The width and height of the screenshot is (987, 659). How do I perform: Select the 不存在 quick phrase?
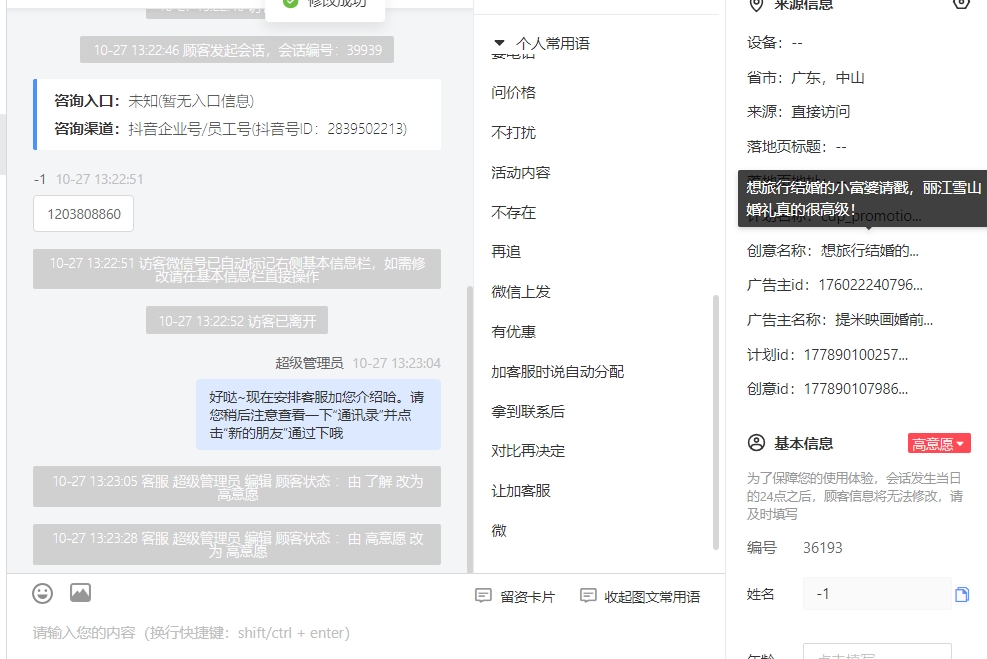(x=514, y=212)
